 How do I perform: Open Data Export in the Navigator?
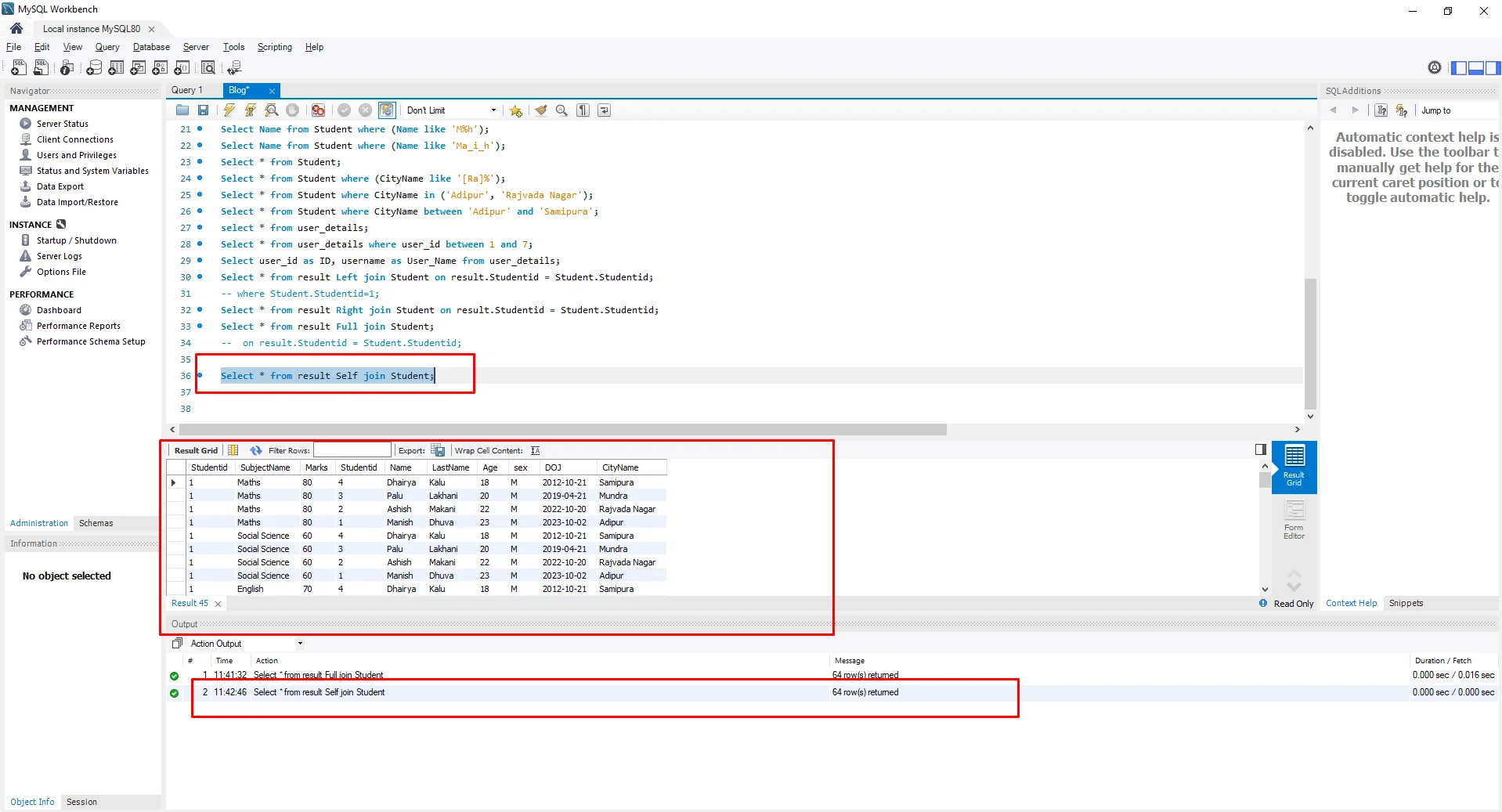point(60,186)
